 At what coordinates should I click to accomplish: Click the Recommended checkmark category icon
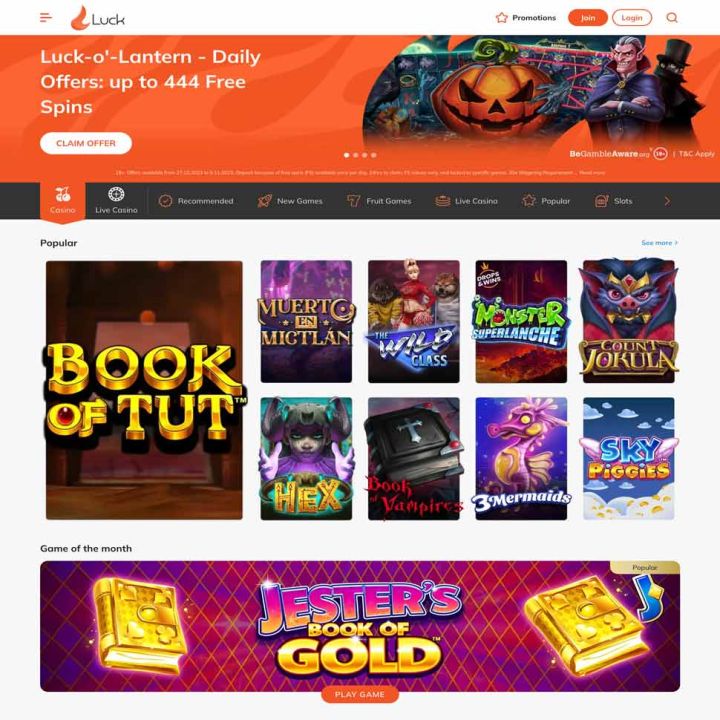tap(165, 201)
